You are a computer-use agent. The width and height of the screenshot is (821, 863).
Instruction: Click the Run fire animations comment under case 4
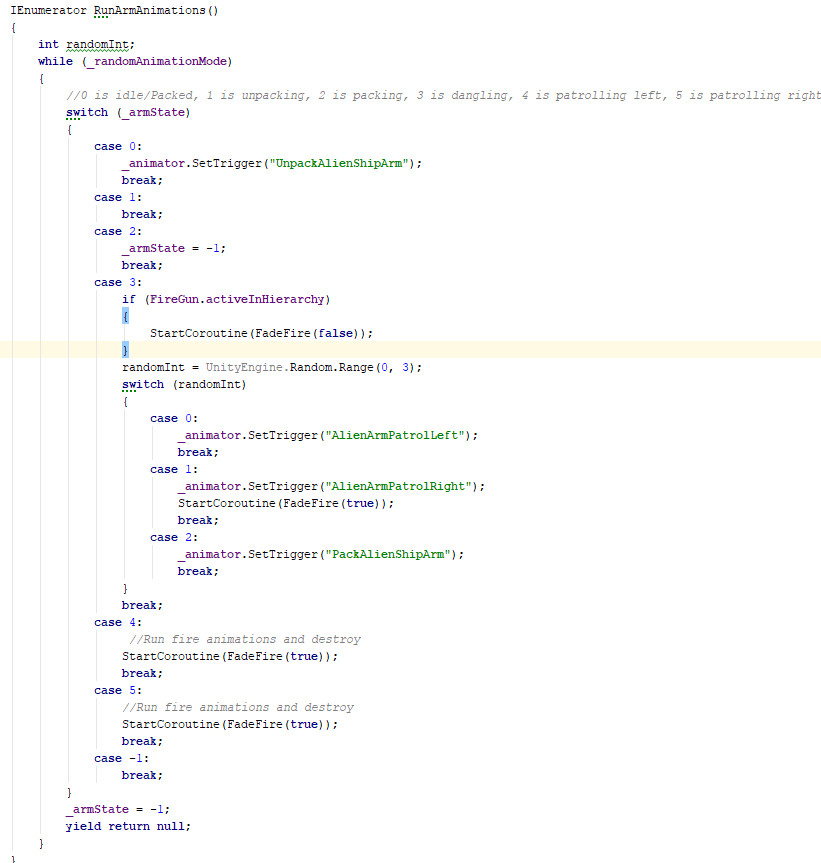[245, 640]
